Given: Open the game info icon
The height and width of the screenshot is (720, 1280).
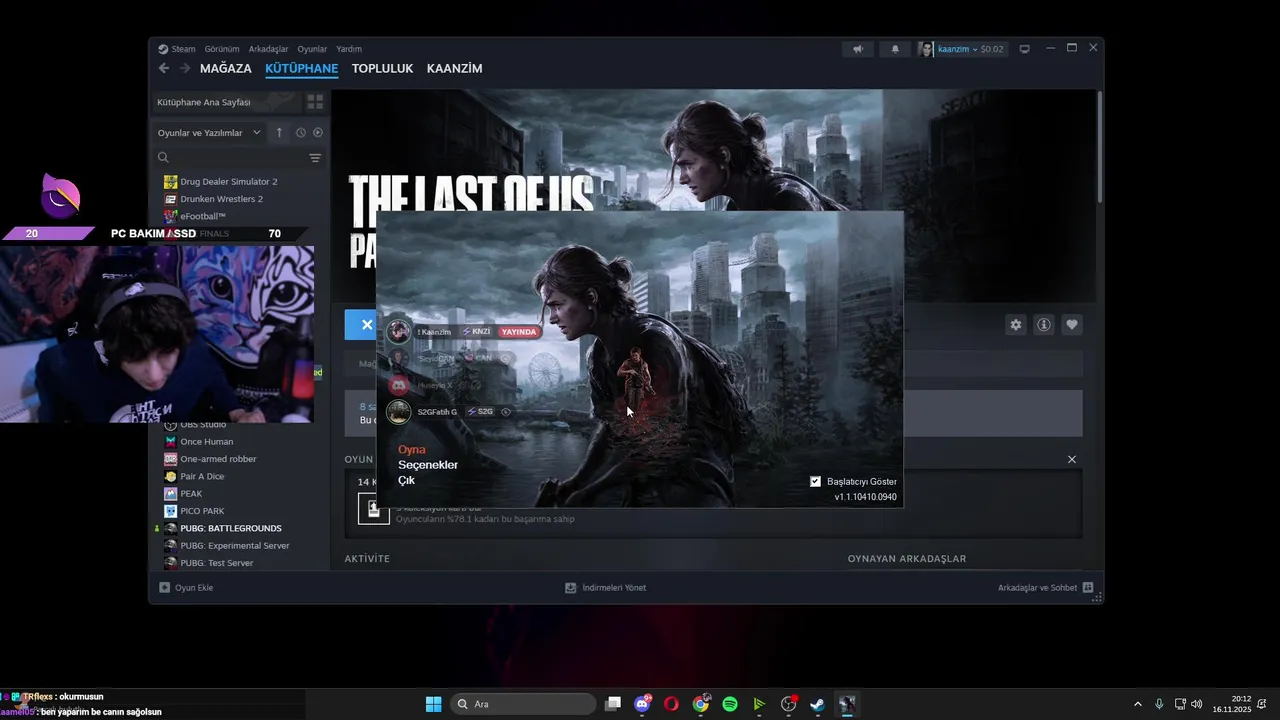Looking at the screenshot, I should click(x=1043, y=325).
